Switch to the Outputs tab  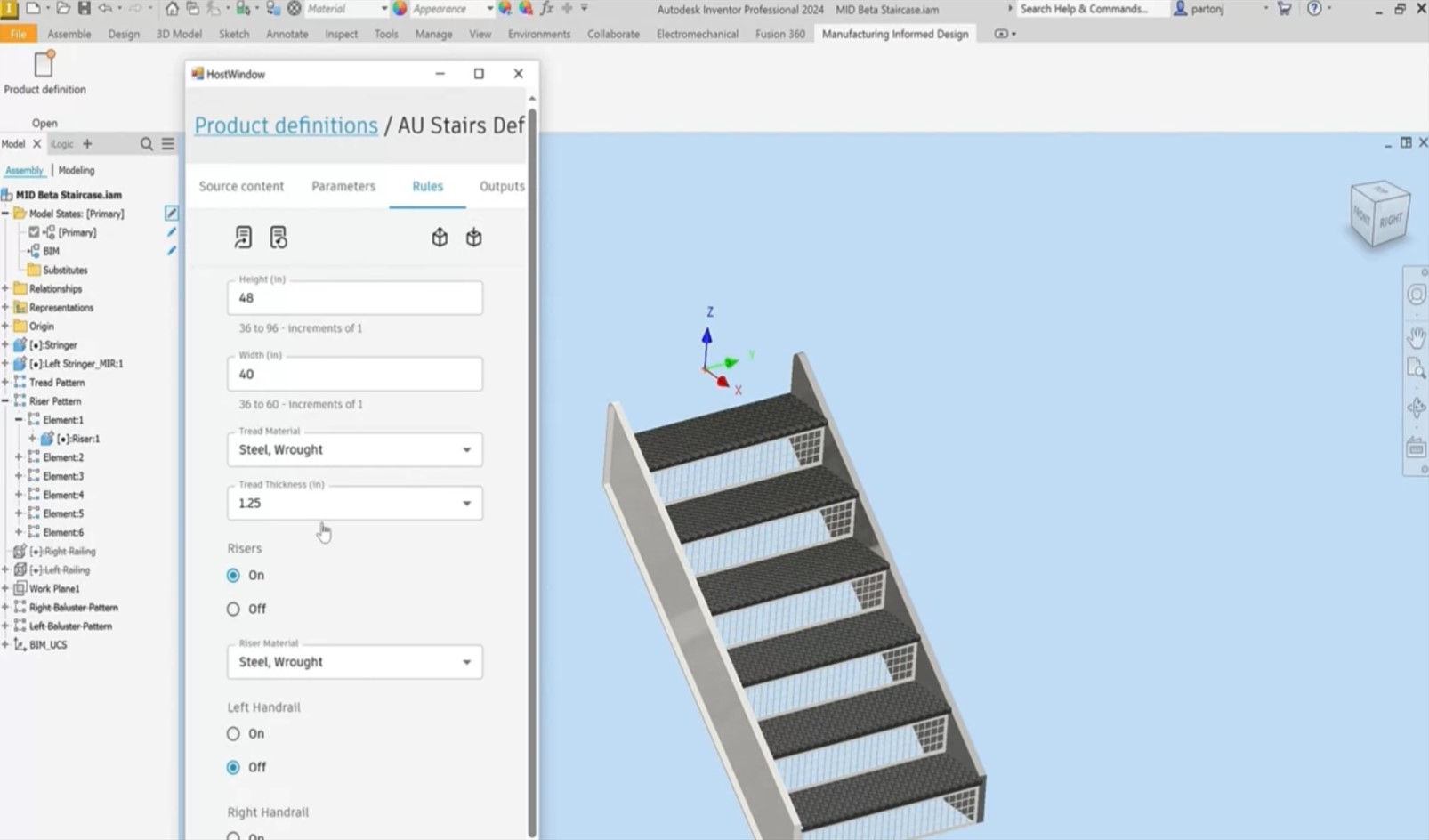pyautogui.click(x=502, y=186)
